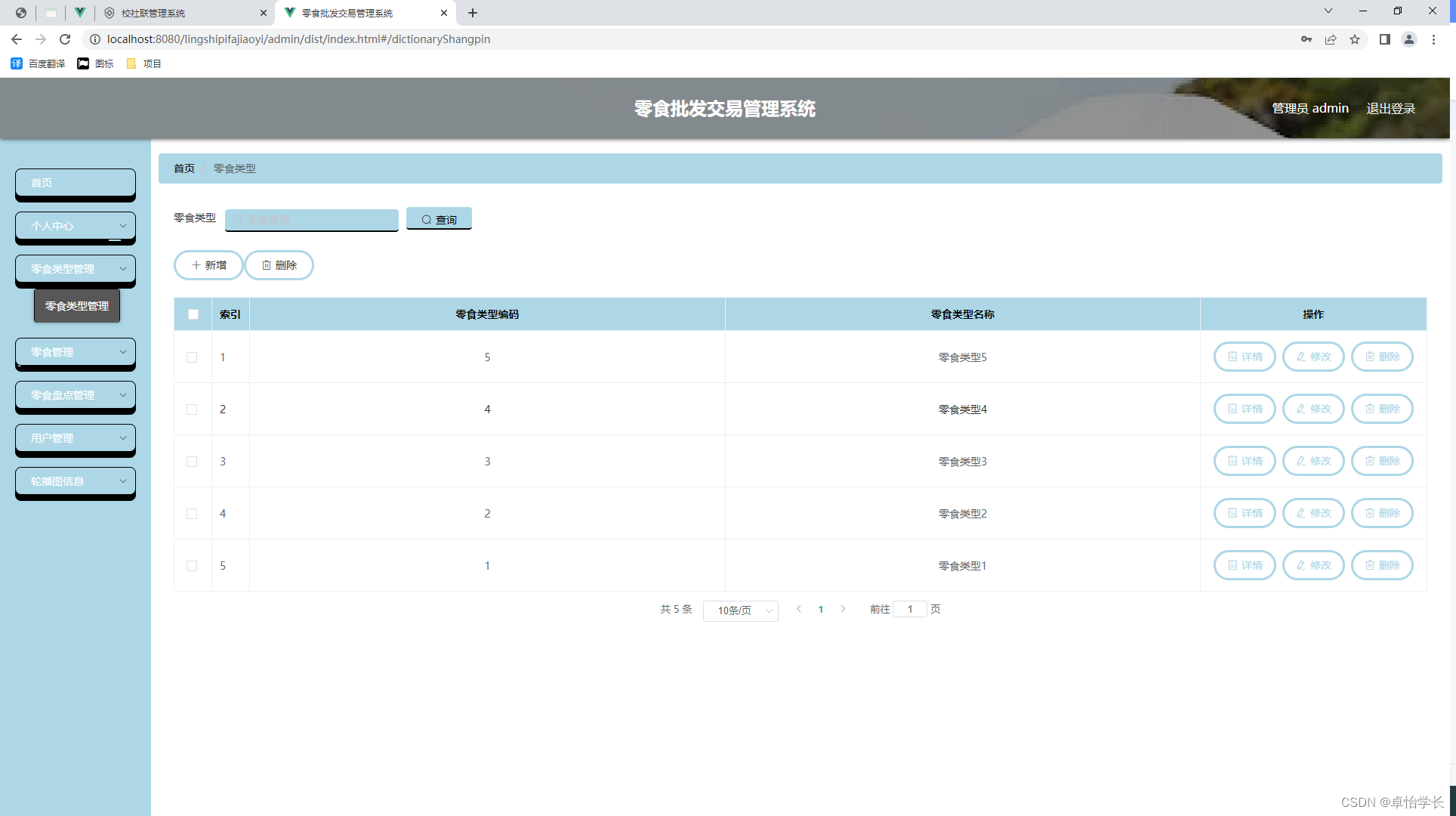Open the browser side panel icon
The image size is (1456, 816).
click(x=1384, y=39)
